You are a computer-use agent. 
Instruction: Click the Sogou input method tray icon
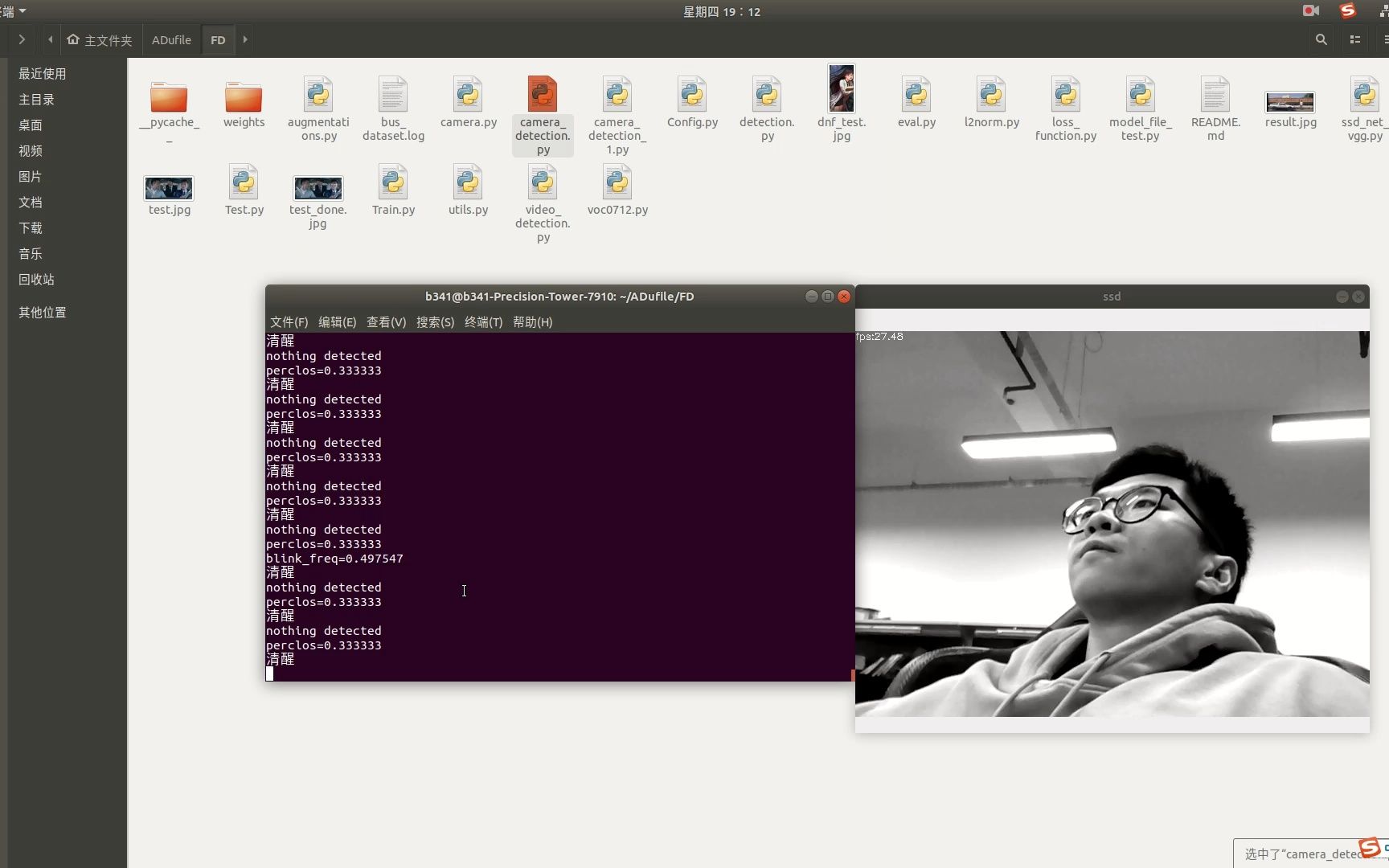(x=1348, y=10)
